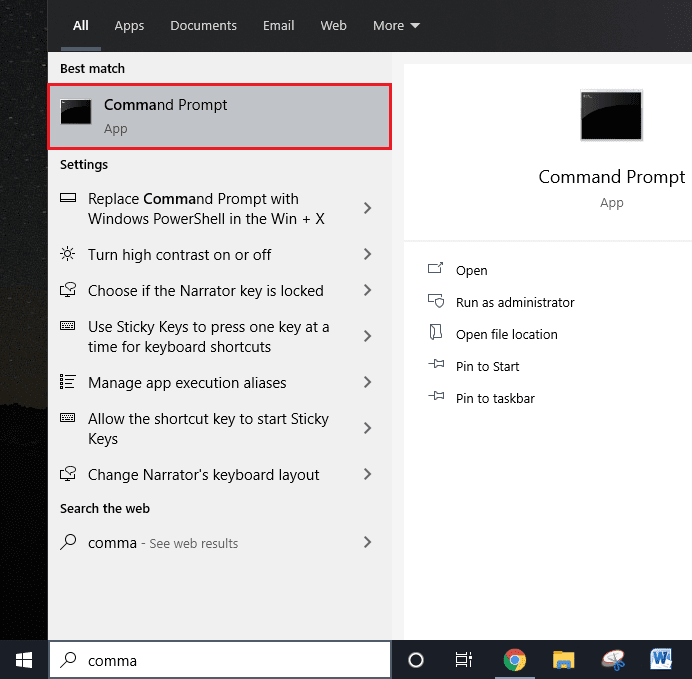Image resolution: width=692 pixels, height=679 pixels.
Task: Expand arrow next to Manage app execution aliases
Action: [x=367, y=382]
